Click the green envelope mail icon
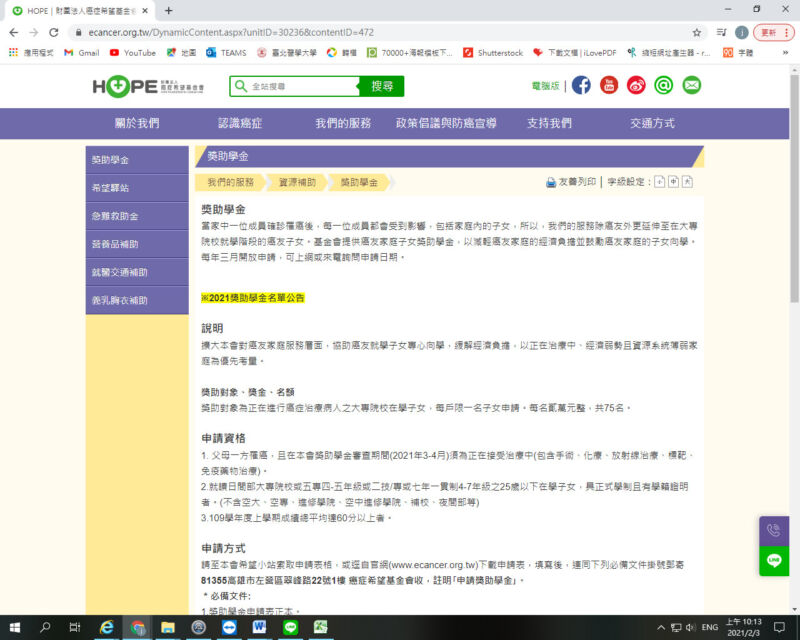This screenshot has height=640, width=800. click(691, 86)
